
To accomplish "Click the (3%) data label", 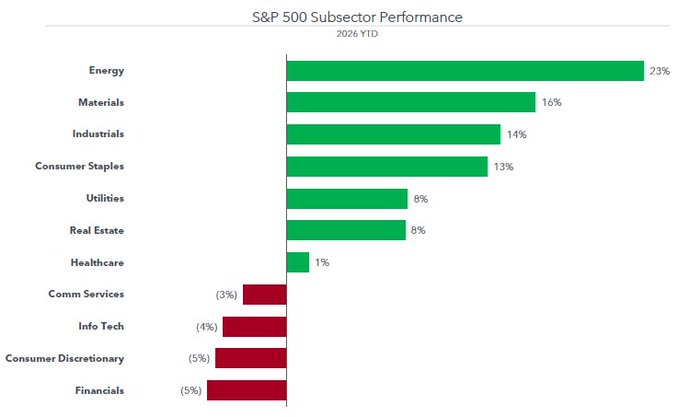I will click(x=225, y=294).
